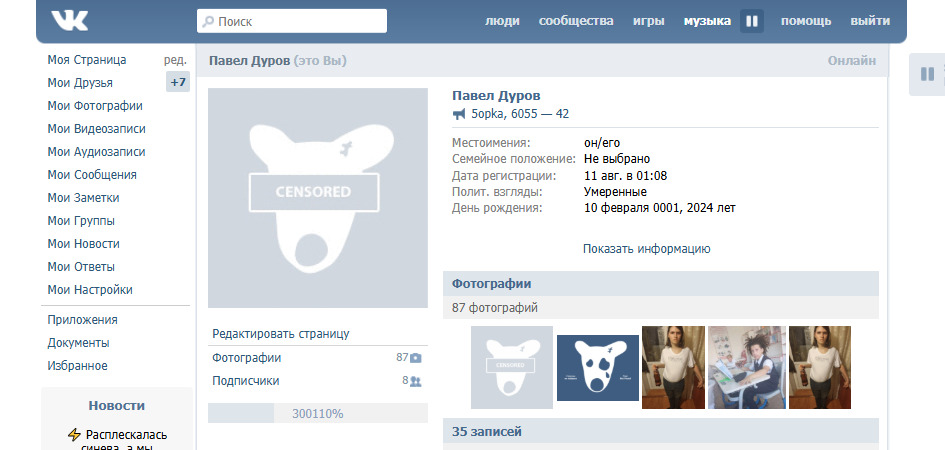Click the +7 friend requests badge
The width and height of the screenshot is (945, 450).
[x=178, y=82]
